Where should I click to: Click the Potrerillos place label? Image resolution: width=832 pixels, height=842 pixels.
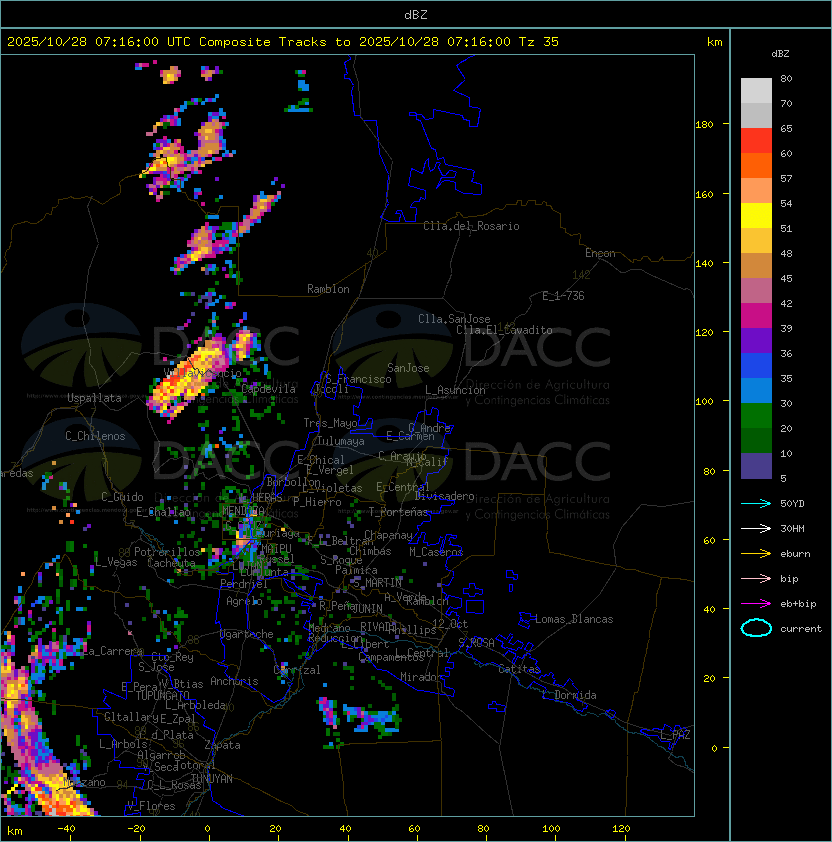[167, 552]
